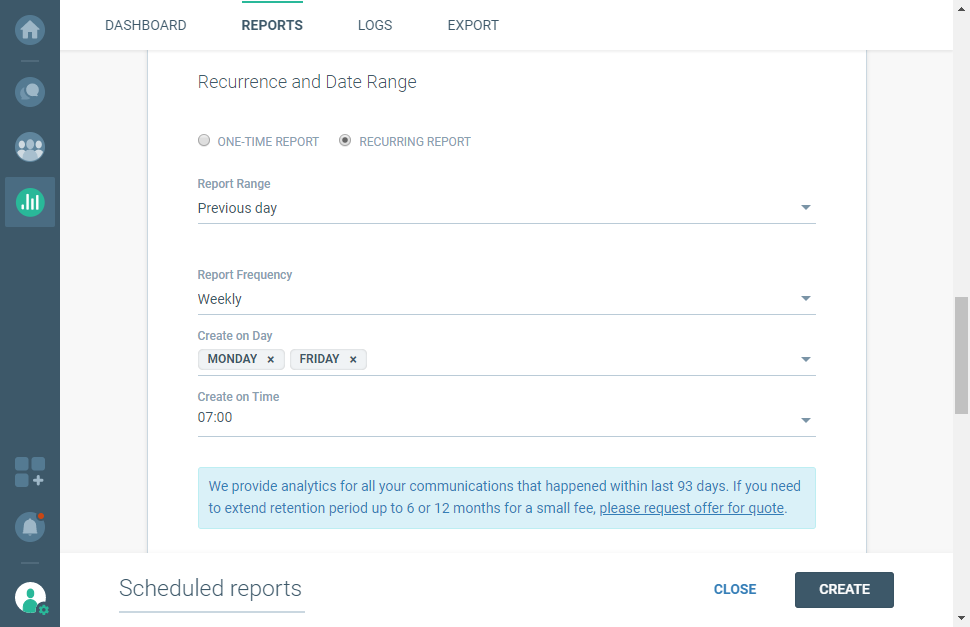Select the One-Time Report radio button
The width and height of the screenshot is (970, 627).
pos(204,141)
